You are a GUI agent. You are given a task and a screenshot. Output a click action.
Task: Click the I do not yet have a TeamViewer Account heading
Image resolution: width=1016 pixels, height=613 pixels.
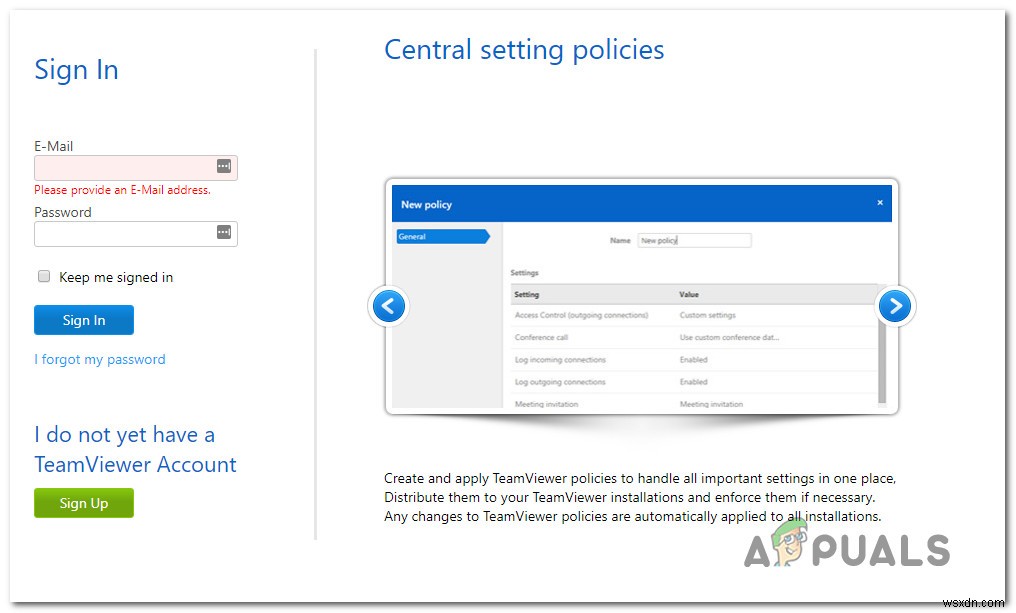click(135, 449)
